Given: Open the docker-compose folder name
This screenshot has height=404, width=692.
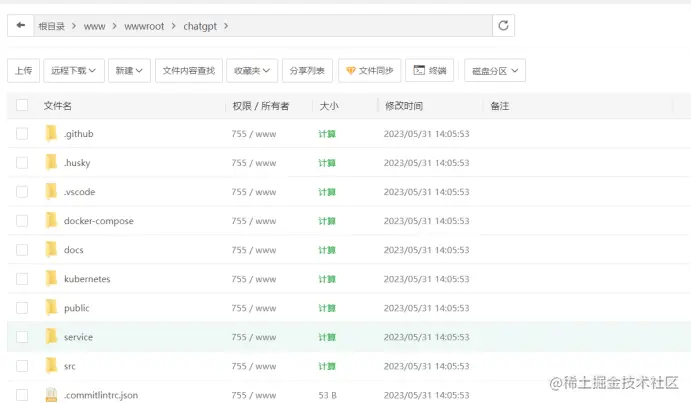Looking at the screenshot, I should click(x=98, y=221).
